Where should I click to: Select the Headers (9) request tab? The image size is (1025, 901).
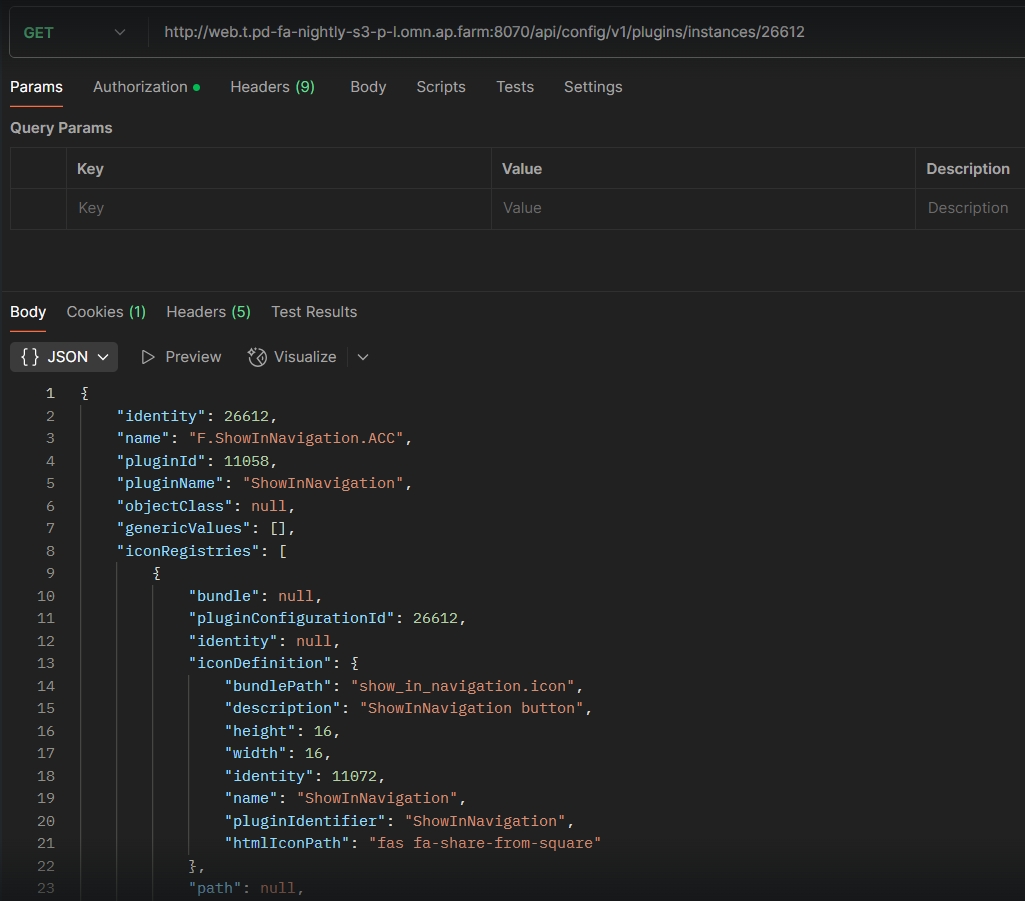[x=272, y=87]
